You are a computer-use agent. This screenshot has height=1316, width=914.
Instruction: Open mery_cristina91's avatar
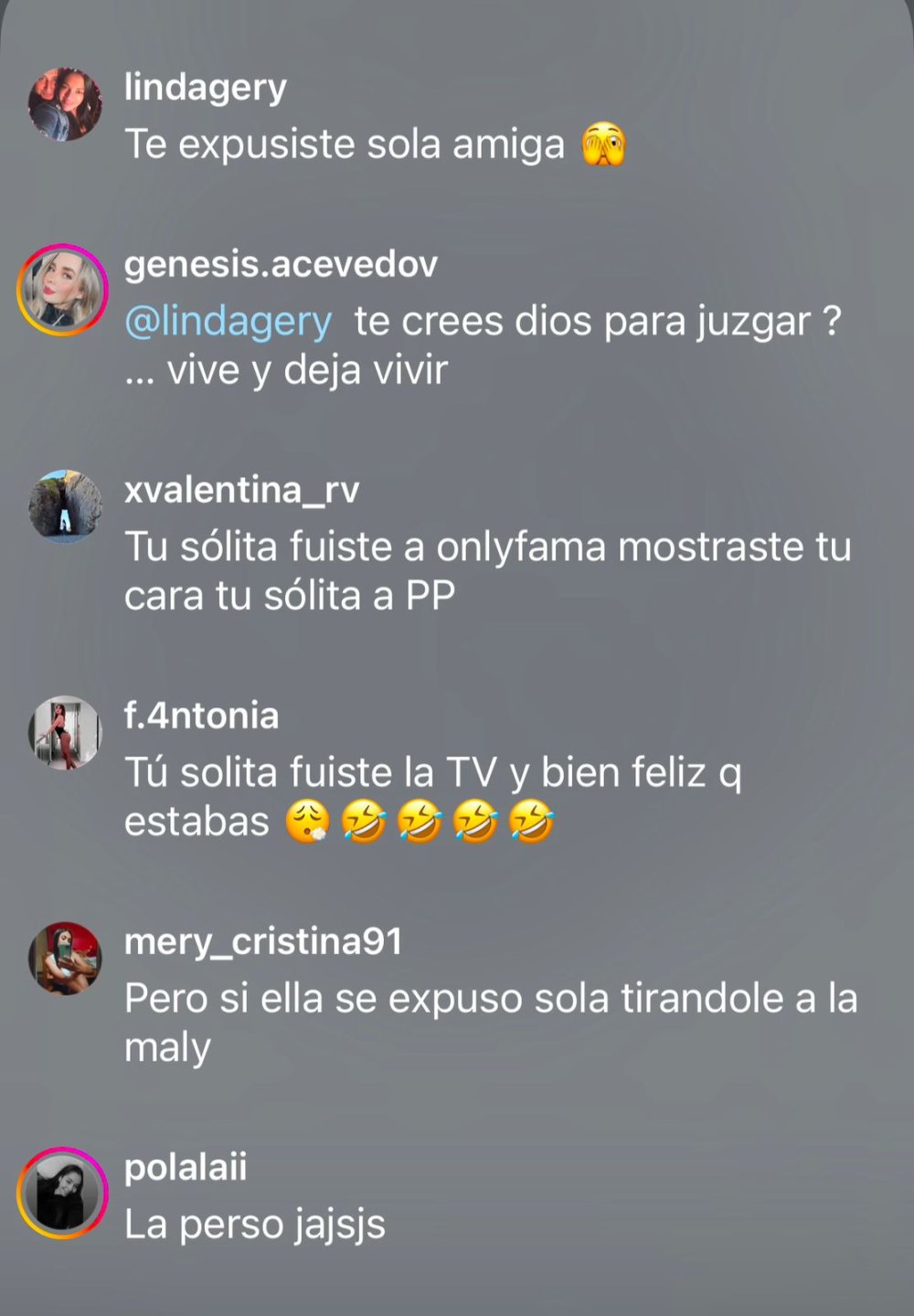pyautogui.click(x=65, y=958)
